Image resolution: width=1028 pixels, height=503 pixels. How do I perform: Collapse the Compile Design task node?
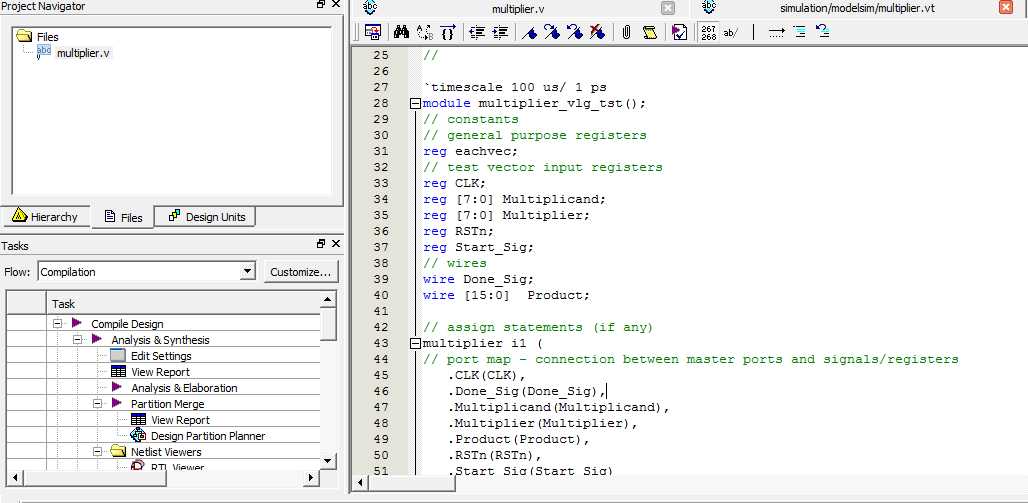pos(58,323)
